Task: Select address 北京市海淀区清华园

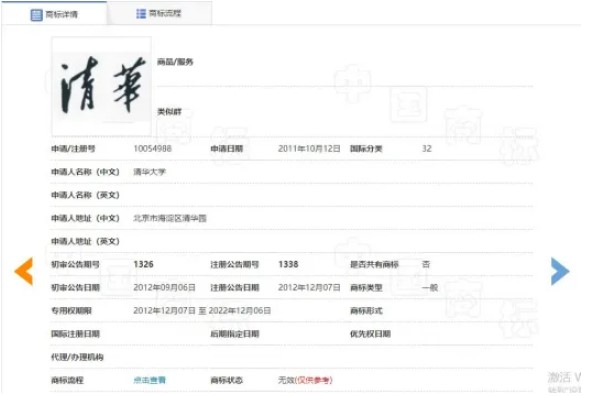Action: pos(170,218)
